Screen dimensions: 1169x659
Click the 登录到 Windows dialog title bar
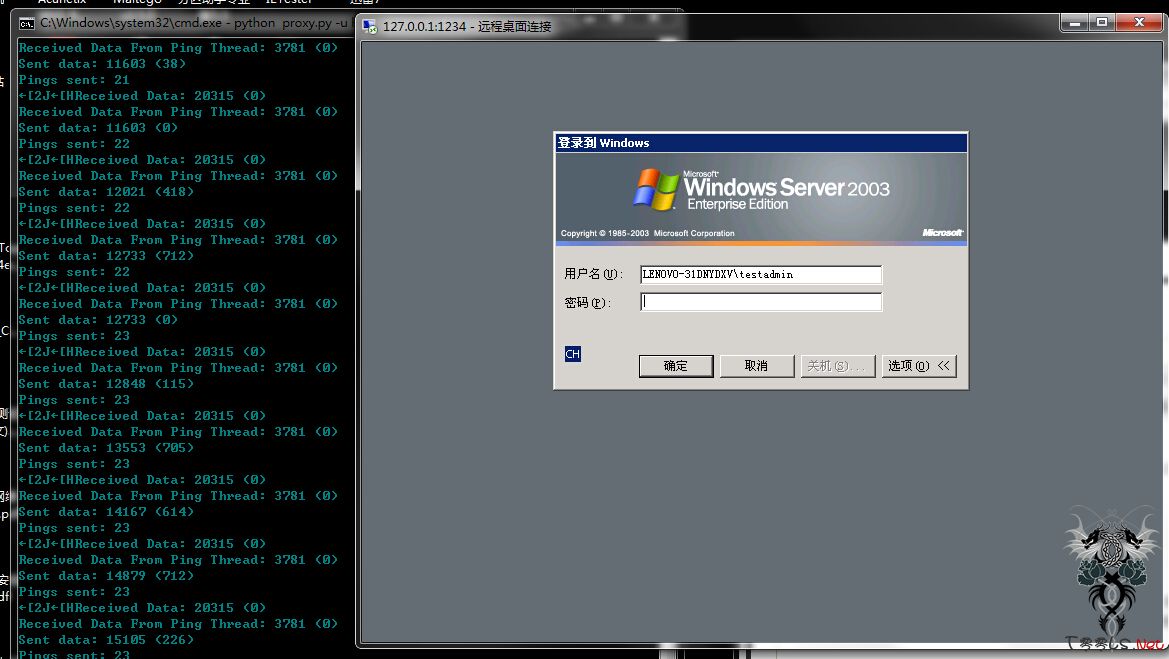tap(760, 142)
